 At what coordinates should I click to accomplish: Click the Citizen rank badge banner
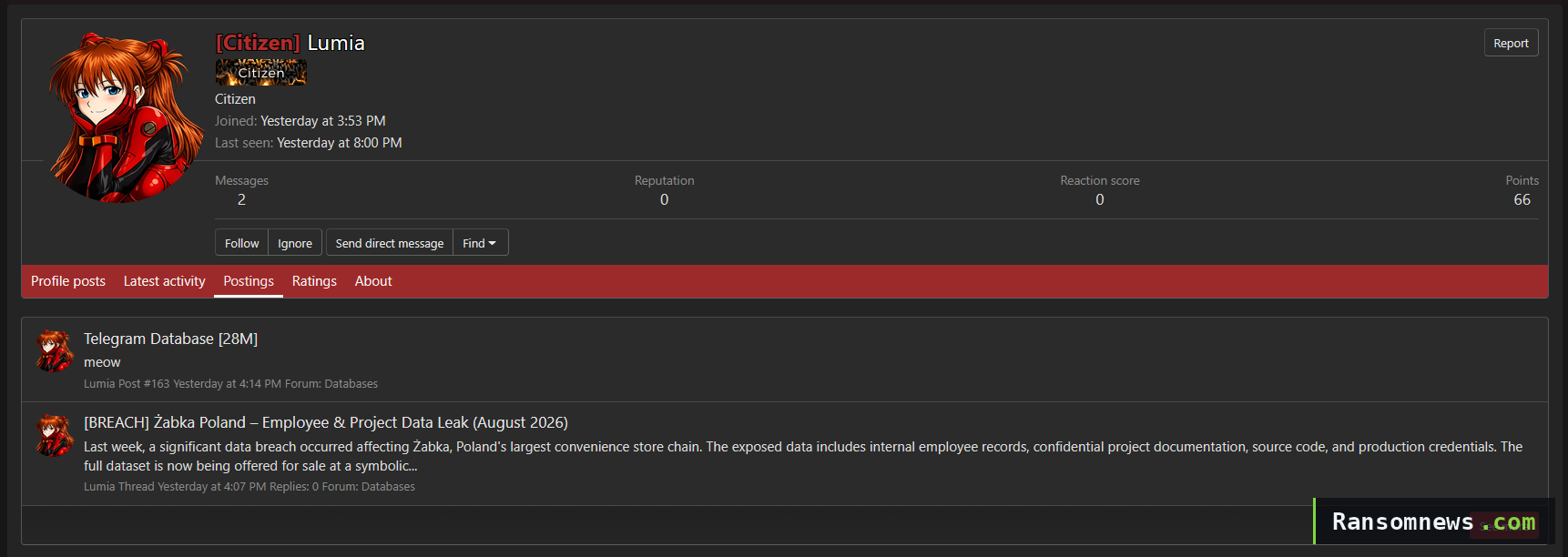(x=260, y=72)
